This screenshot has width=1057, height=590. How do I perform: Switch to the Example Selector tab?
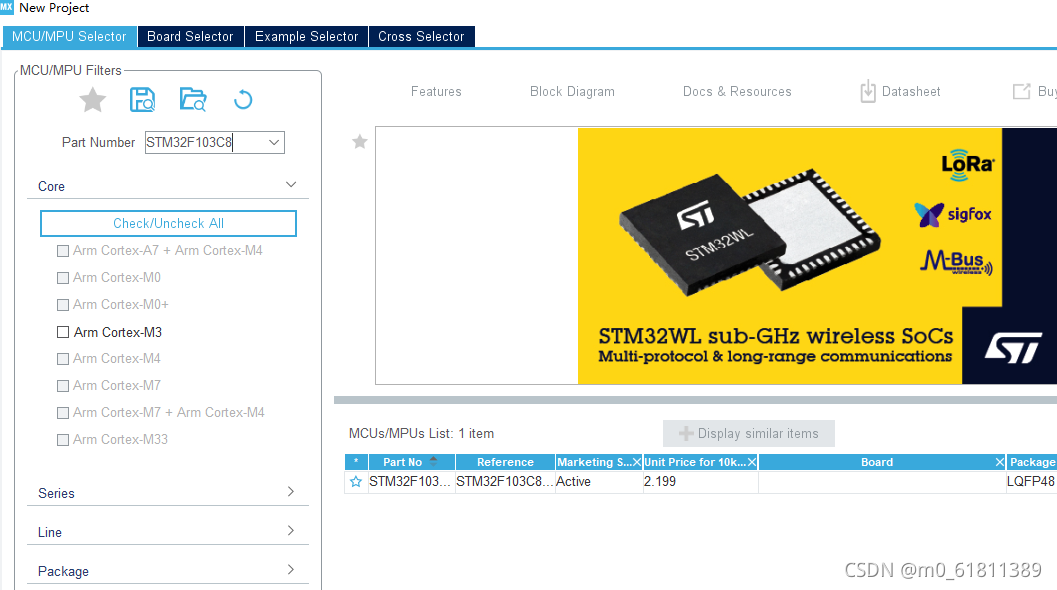pos(307,36)
